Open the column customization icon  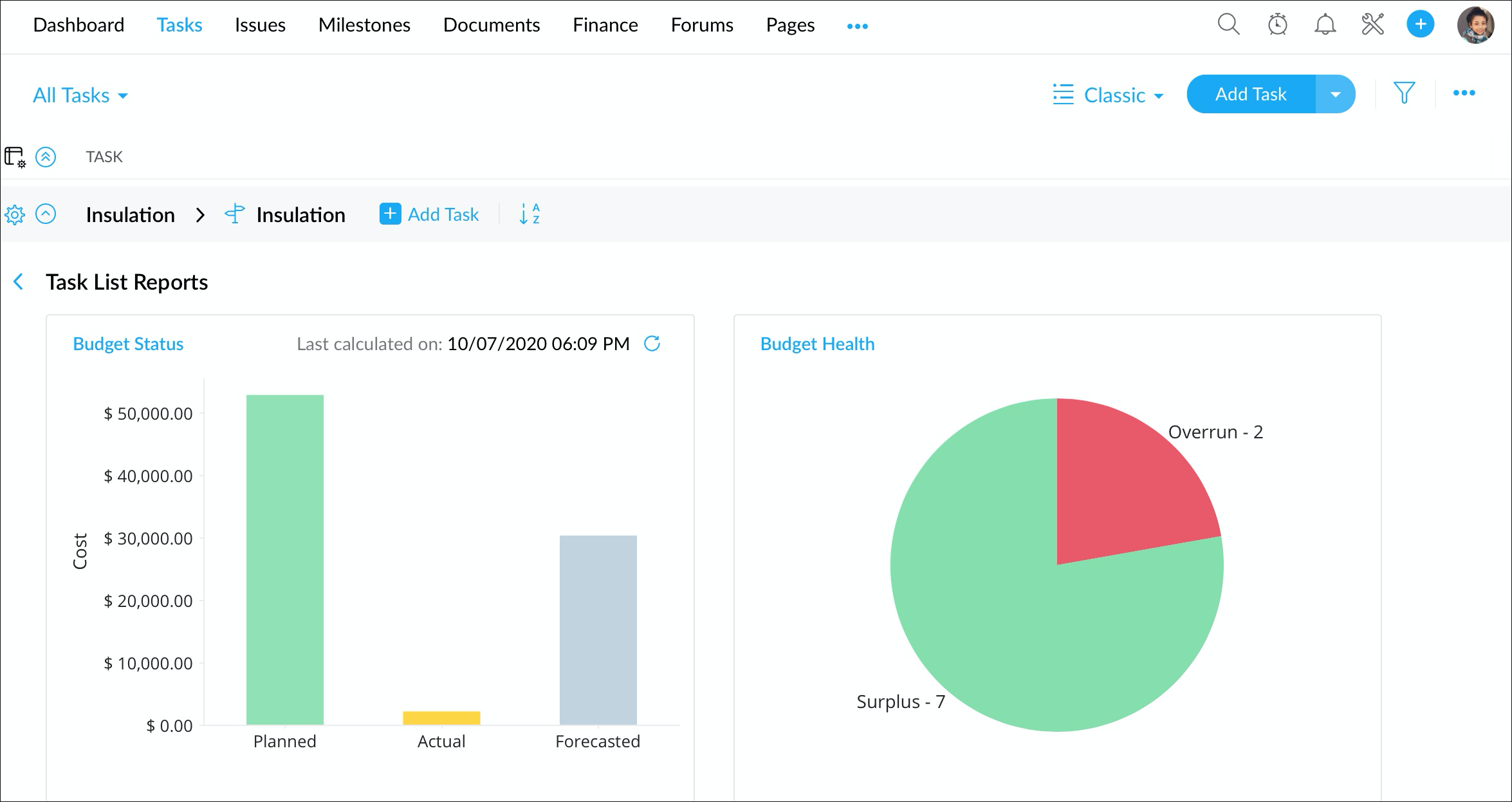coord(15,157)
